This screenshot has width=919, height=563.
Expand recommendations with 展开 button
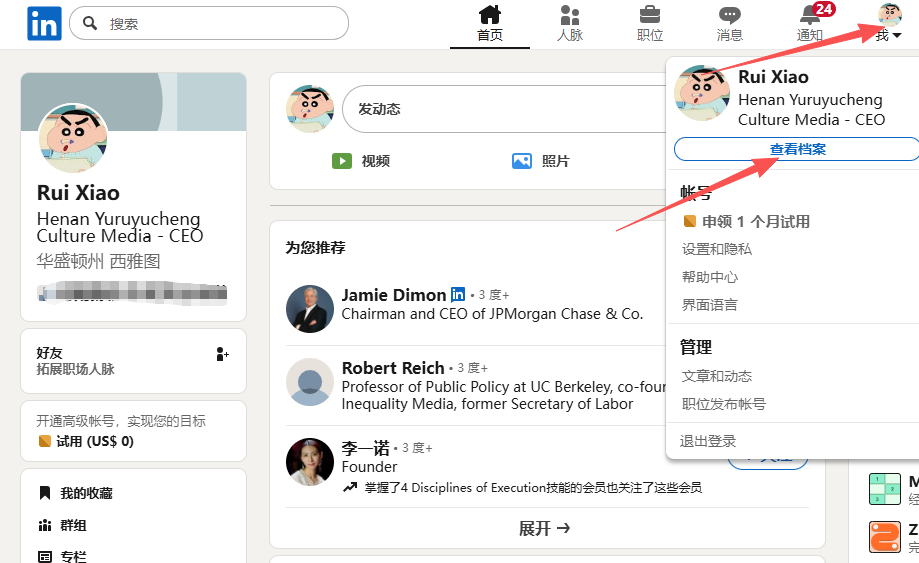(544, 528)
